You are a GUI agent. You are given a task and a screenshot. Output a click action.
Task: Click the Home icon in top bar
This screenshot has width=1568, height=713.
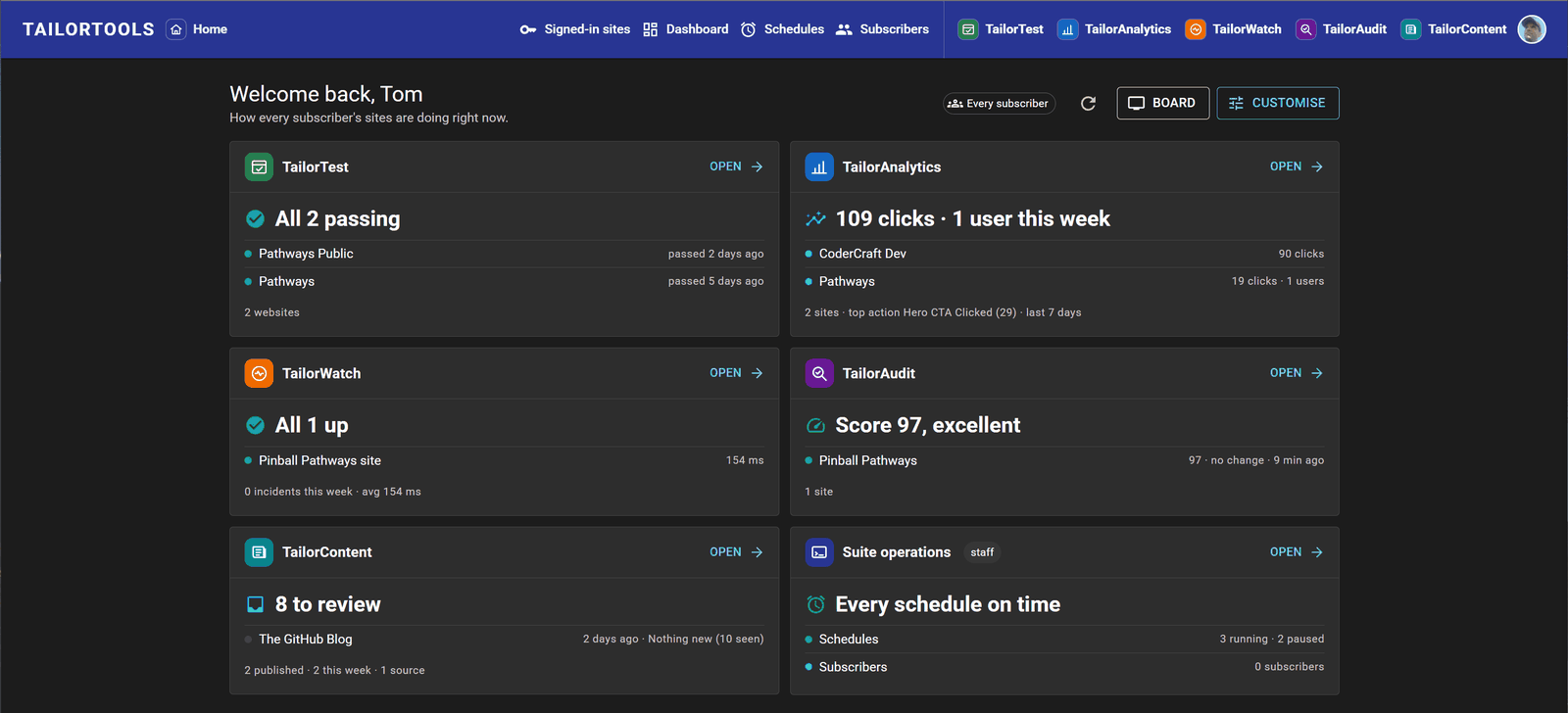coord(176,29)
